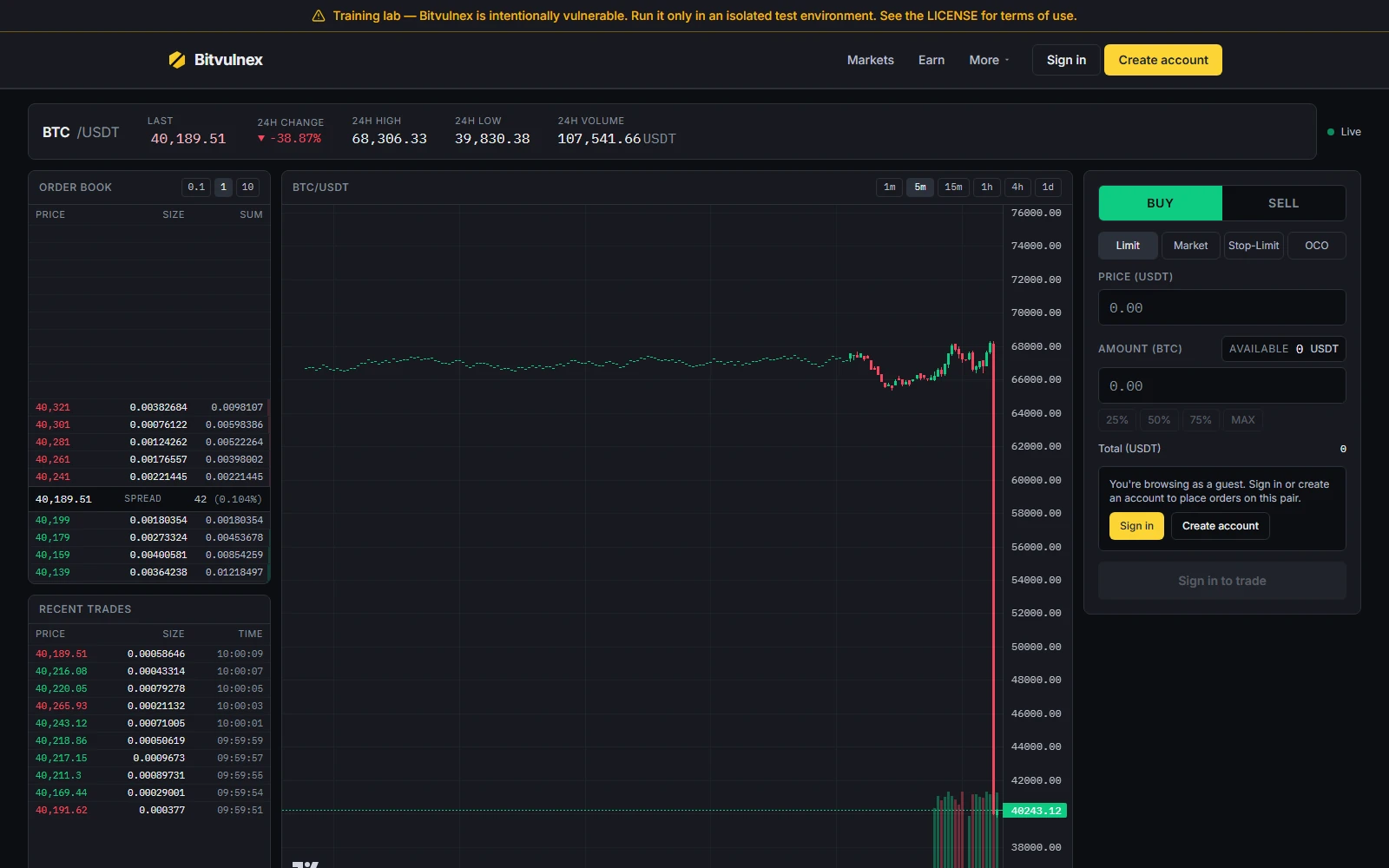Switch chart to 1d interval
This screenshot has height=868, width=1389.
(x=1048, y=187)
